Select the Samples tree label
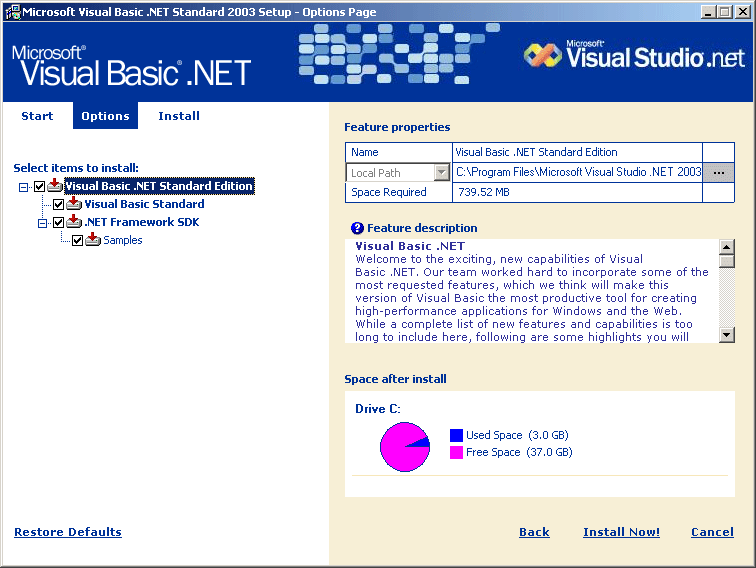The height and width of the screenshot is (568, 756). (x=122, y=240)
